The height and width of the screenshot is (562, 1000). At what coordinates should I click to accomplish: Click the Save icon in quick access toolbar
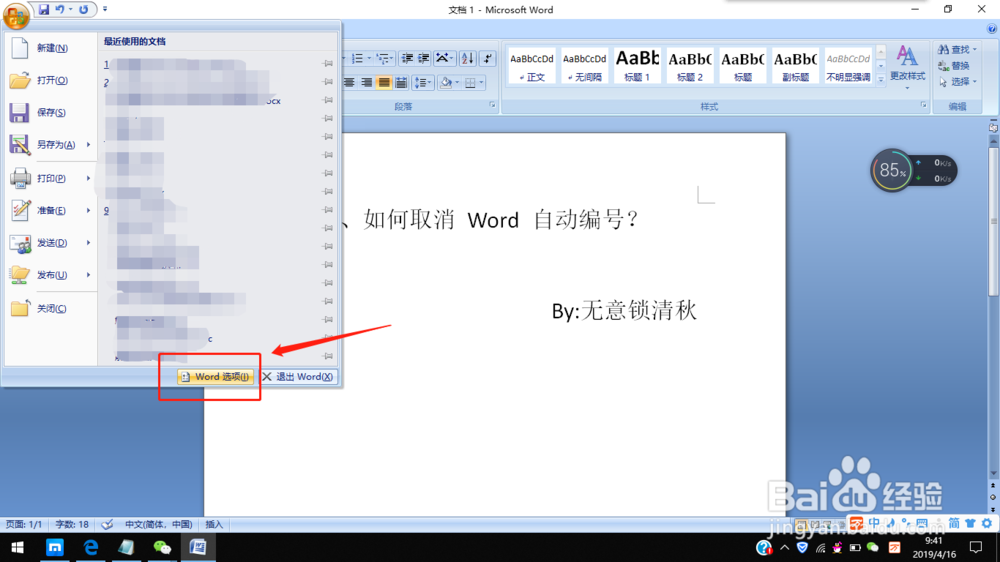coord(44,10)
